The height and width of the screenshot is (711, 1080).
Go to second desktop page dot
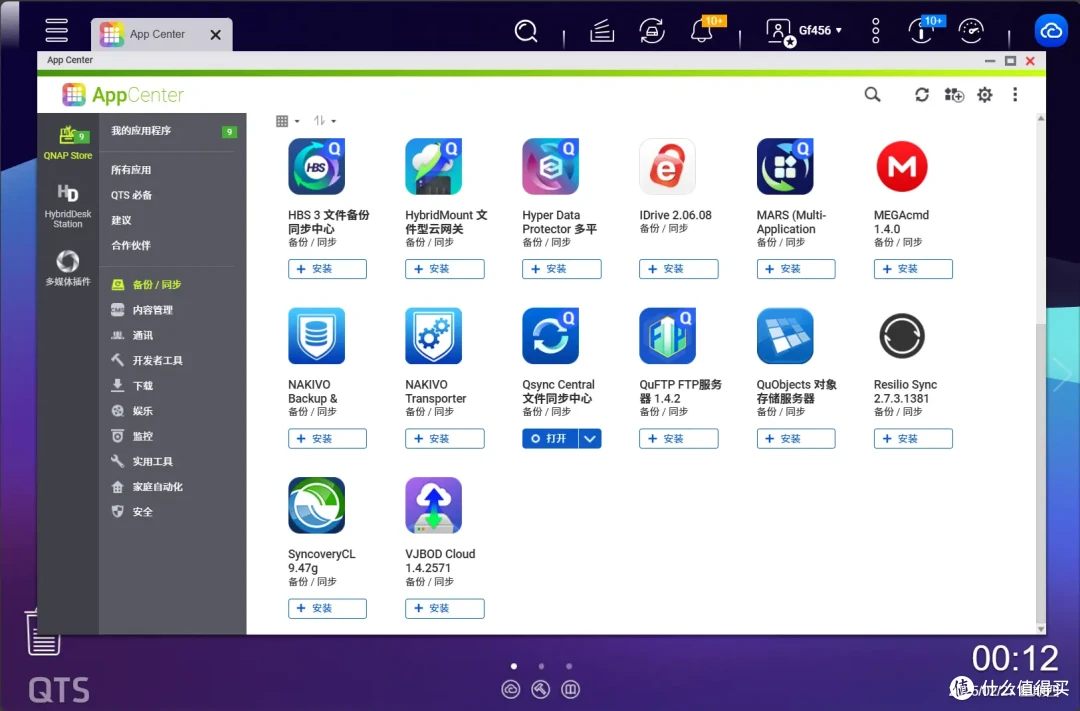(x=541, y=666)
